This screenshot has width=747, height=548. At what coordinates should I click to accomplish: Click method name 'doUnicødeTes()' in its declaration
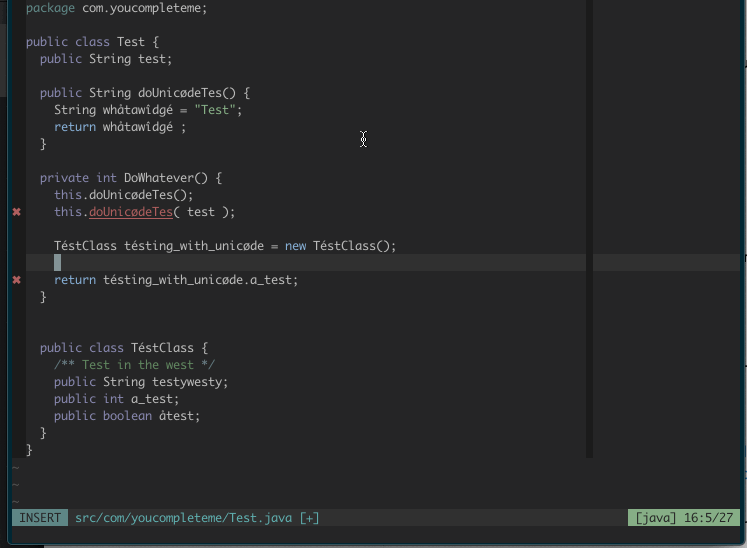click(187, 93)
